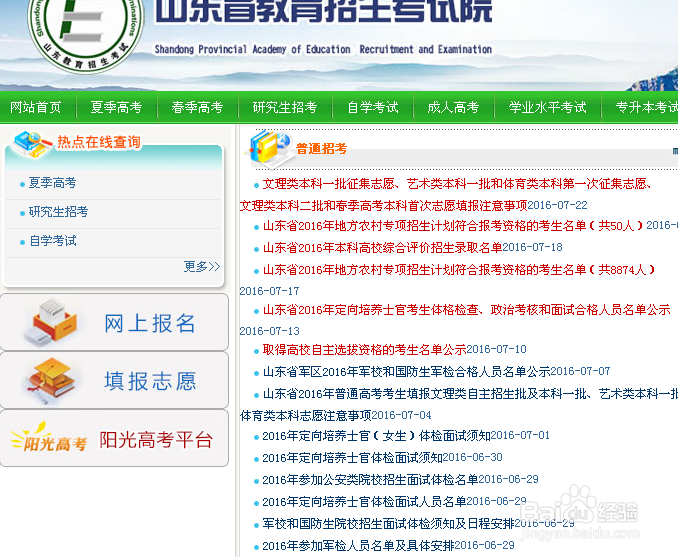Viewport: 678px width, 557px height.
Task: Click the 热点在线查询 magnifier icon
Action: click(32, 144)
